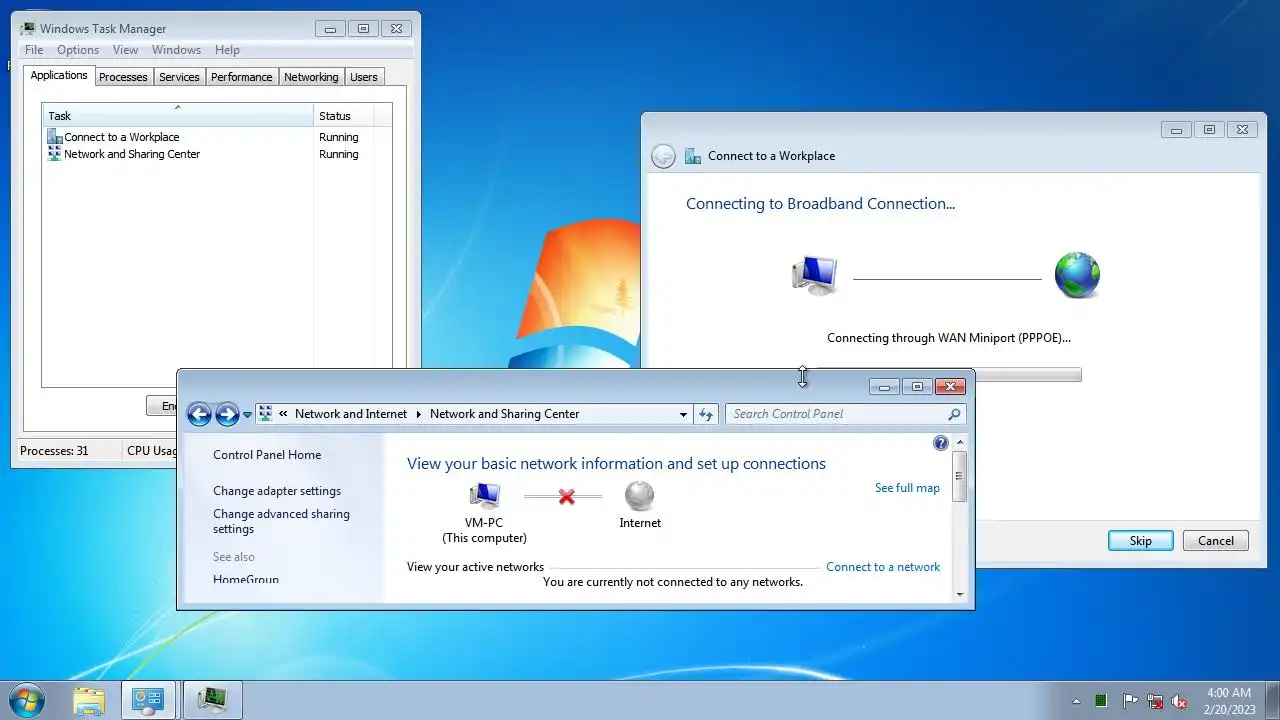Image resolution: width=1280 pixels, height=720 pixels.
Task: Open the Action Center flag icon
Action: point(1130,701)
